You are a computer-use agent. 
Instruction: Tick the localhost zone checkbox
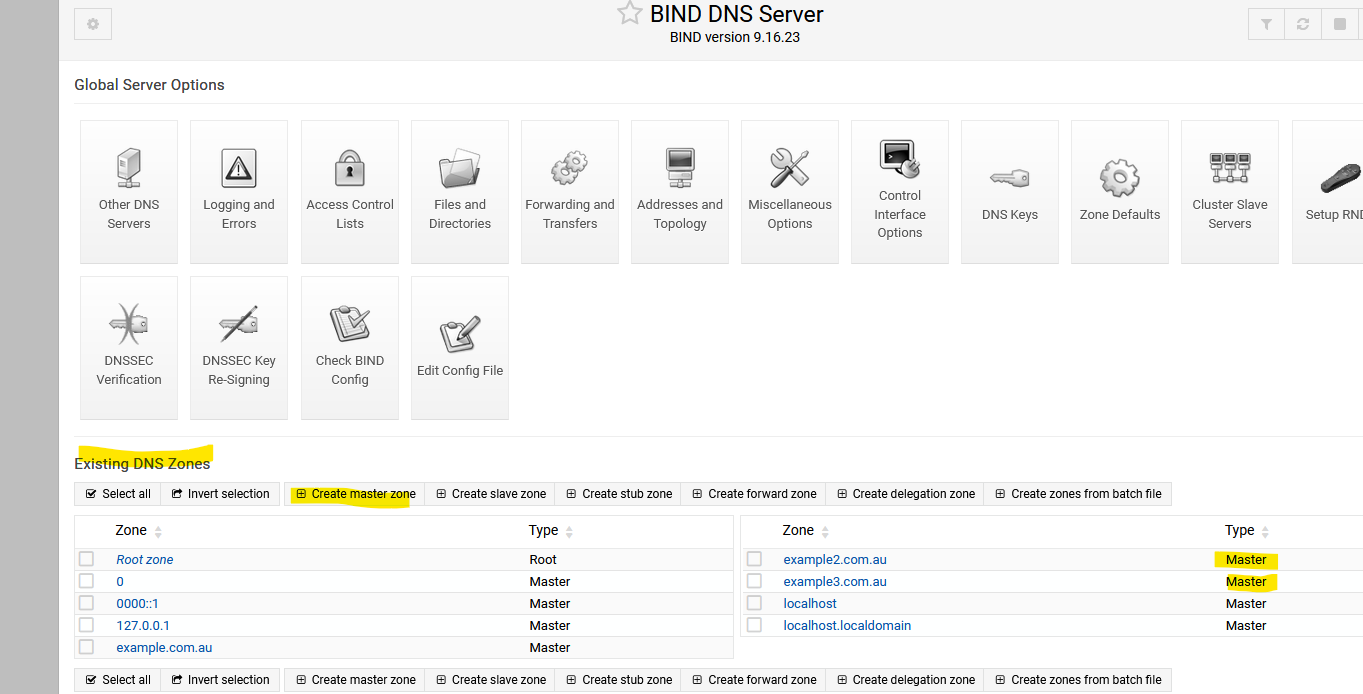point(754,603)
